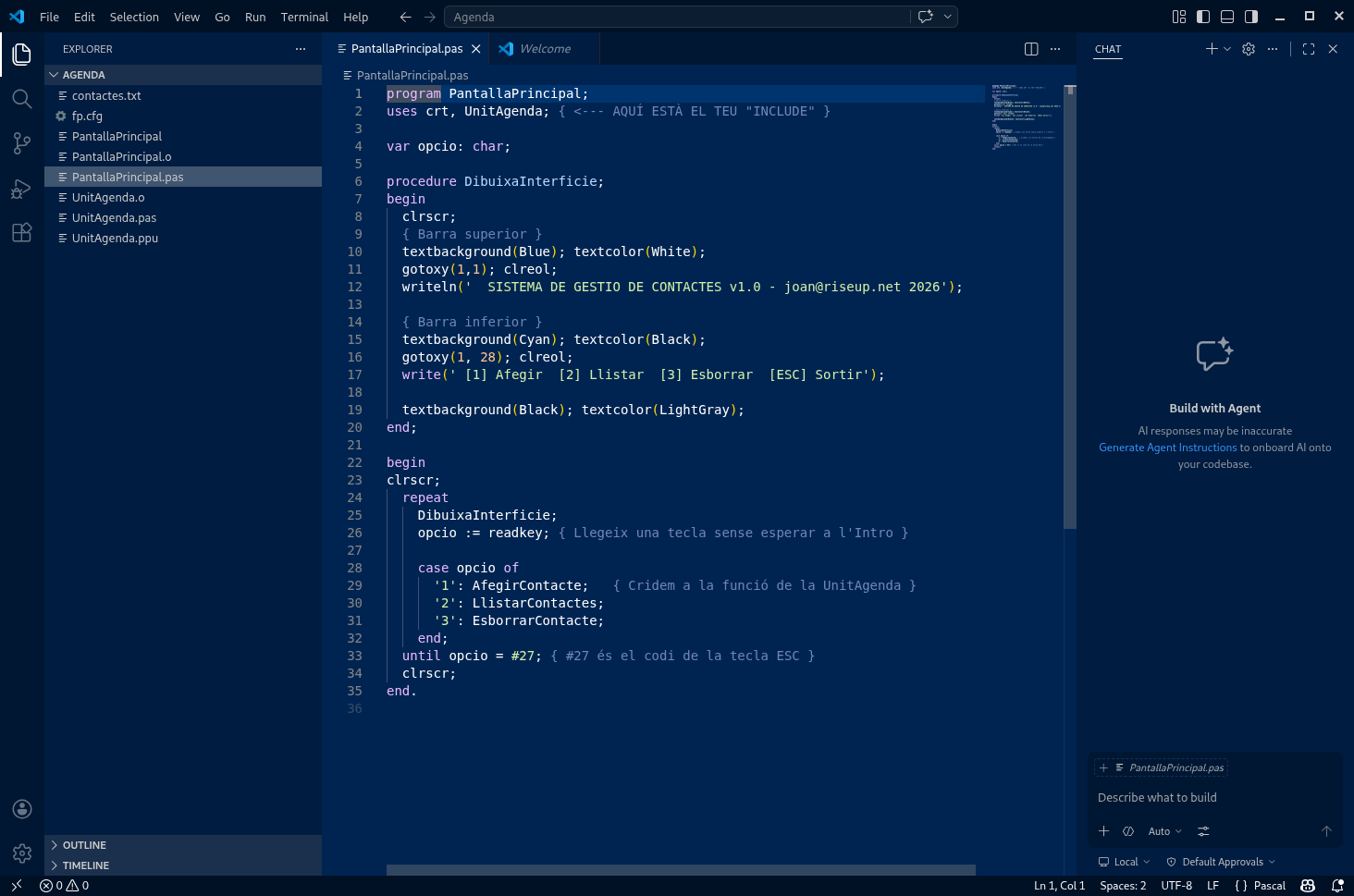Open notifications via the bell icon
The width and height of the screenshot is (1354, 896).
click(x=1338, y=885)
